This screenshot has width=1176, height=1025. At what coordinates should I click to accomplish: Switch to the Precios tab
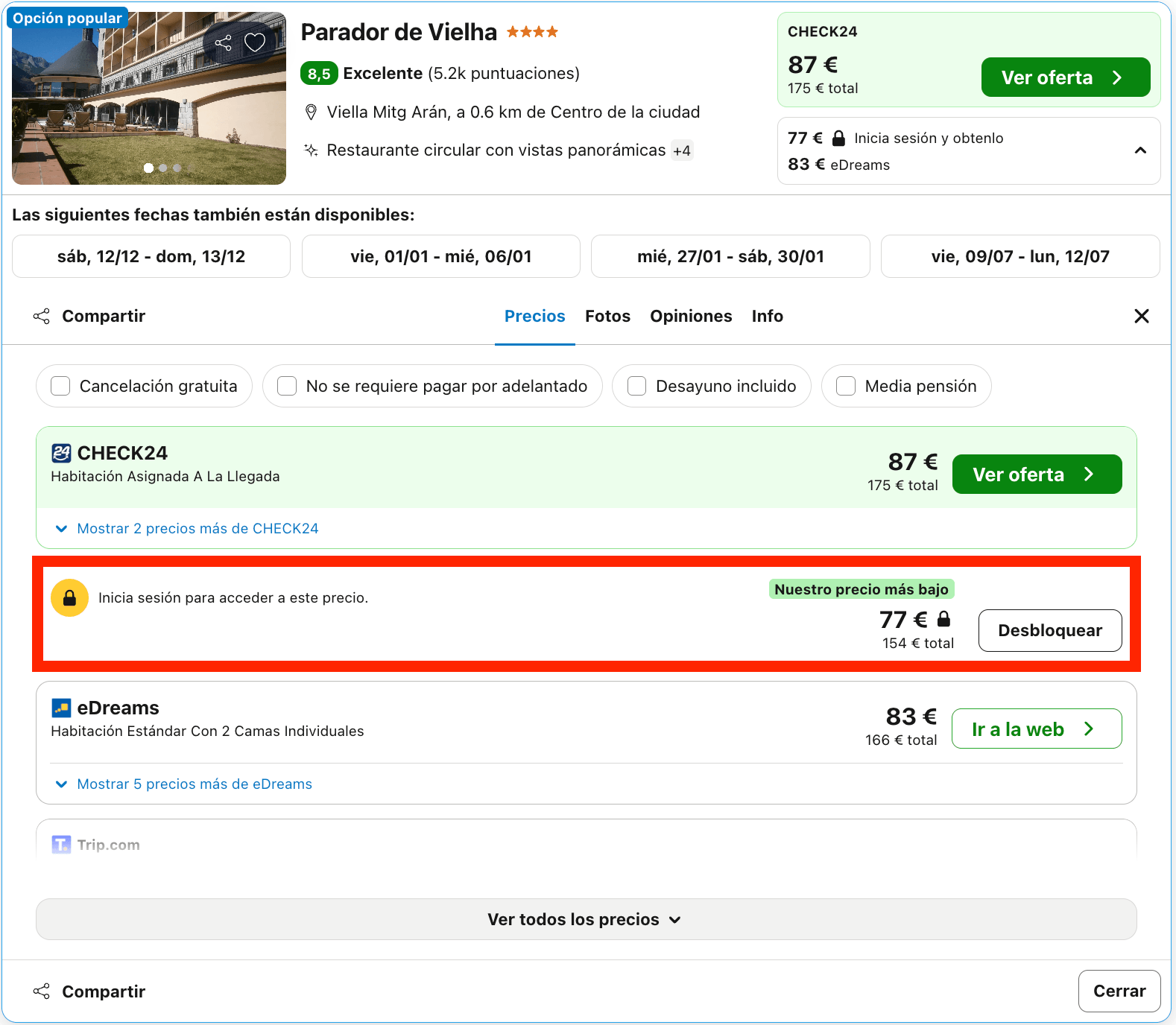535,317
